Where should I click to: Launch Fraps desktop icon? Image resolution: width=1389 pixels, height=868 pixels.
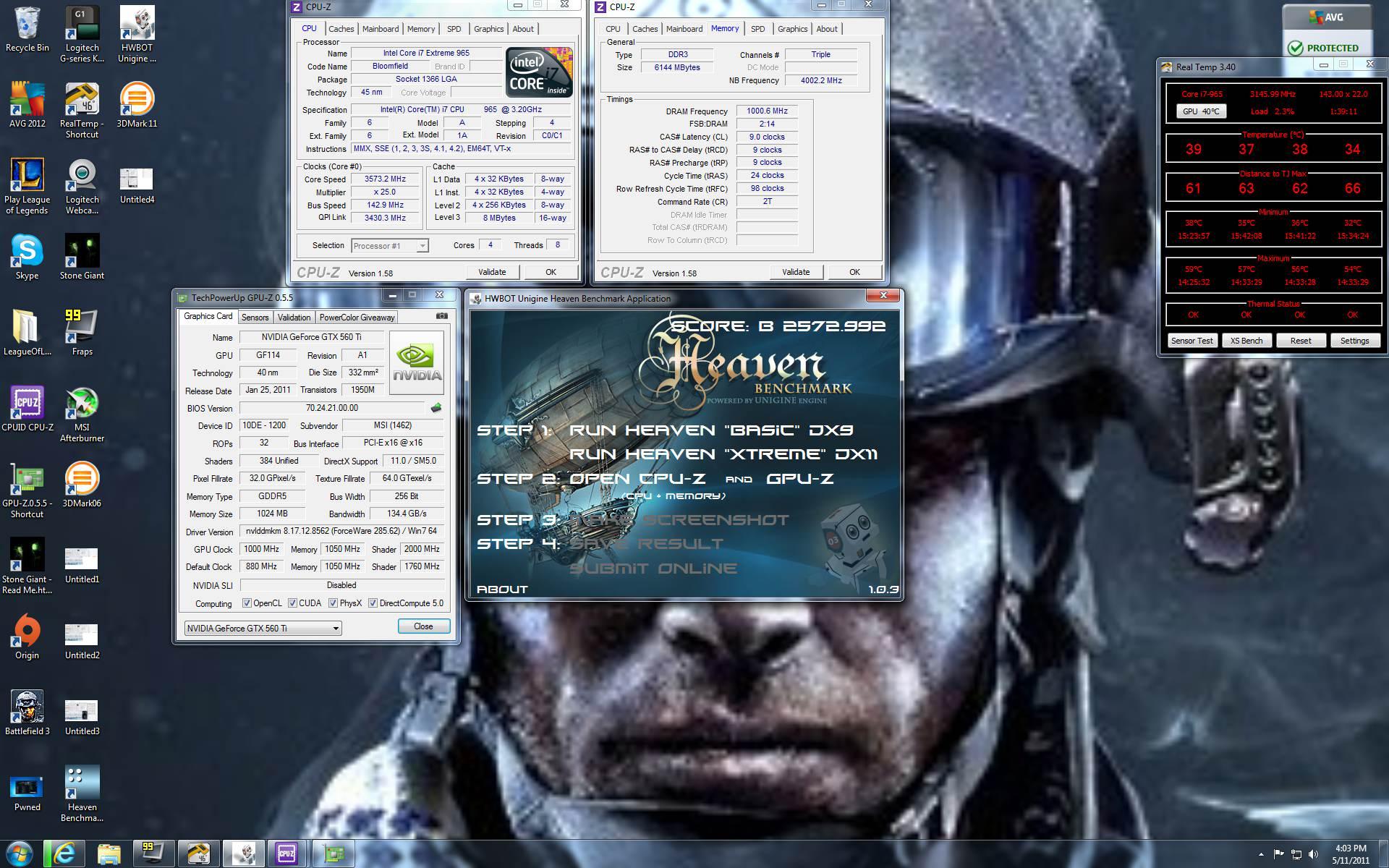[x=82, y=333]
